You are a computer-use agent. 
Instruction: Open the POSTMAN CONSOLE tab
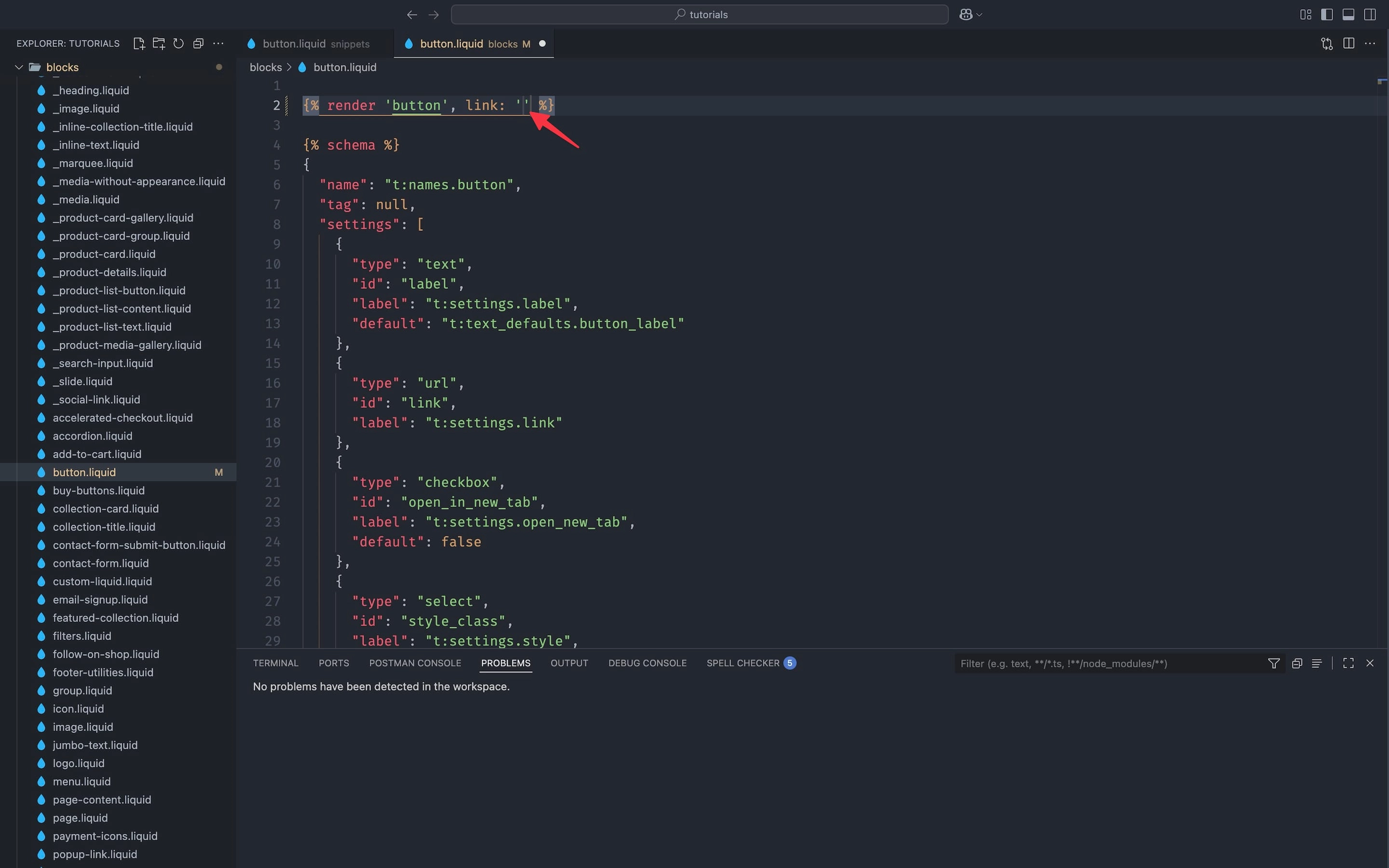415,663
